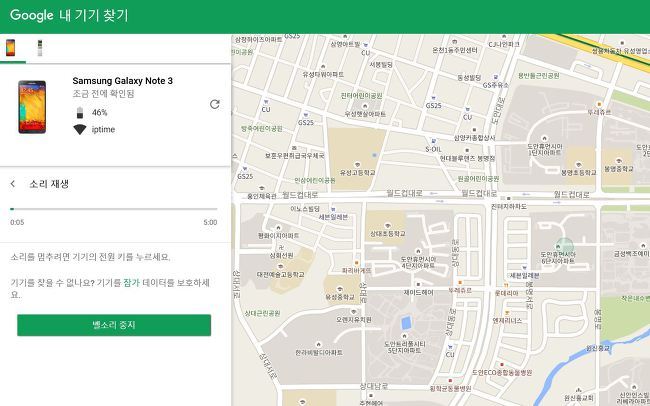Click the 파리바게뜨 bakery marker
Viewport: 650px width, 406px height.
(x=357, y=263)
